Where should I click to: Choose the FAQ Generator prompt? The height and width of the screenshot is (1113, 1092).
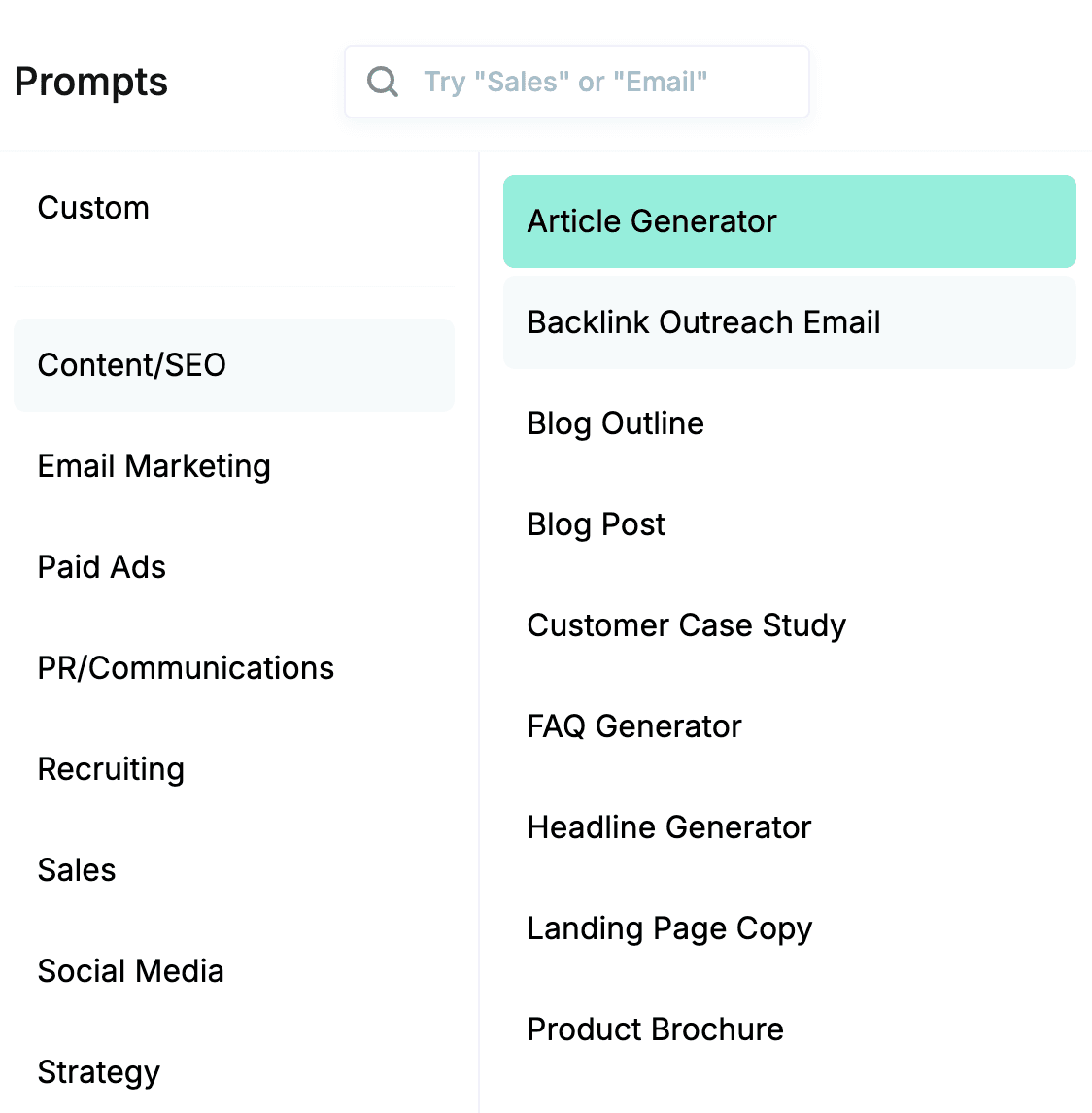click(x=634, y=726)
